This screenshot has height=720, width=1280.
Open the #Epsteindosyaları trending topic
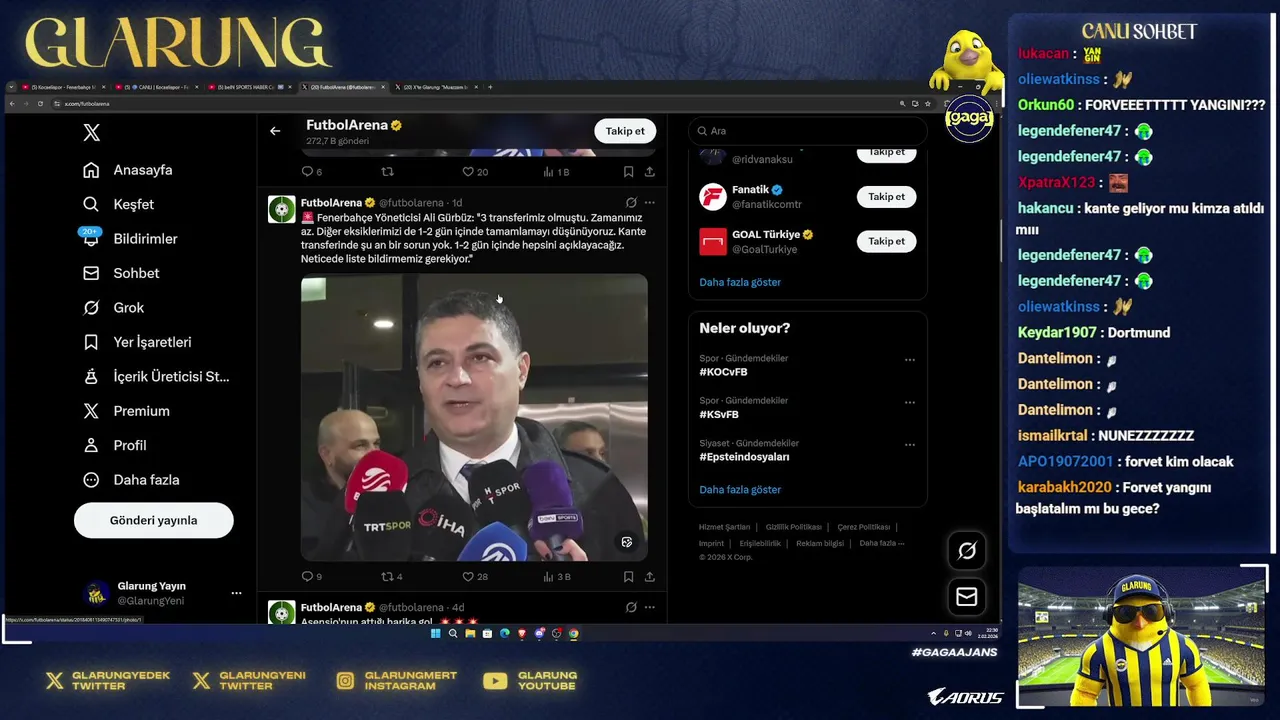(x=744, y=457)
